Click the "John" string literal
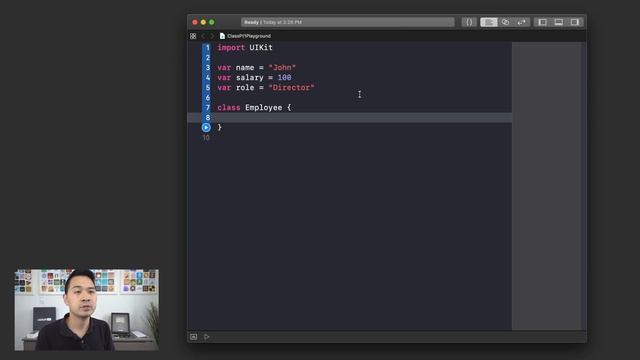 (x=282, y=68)
